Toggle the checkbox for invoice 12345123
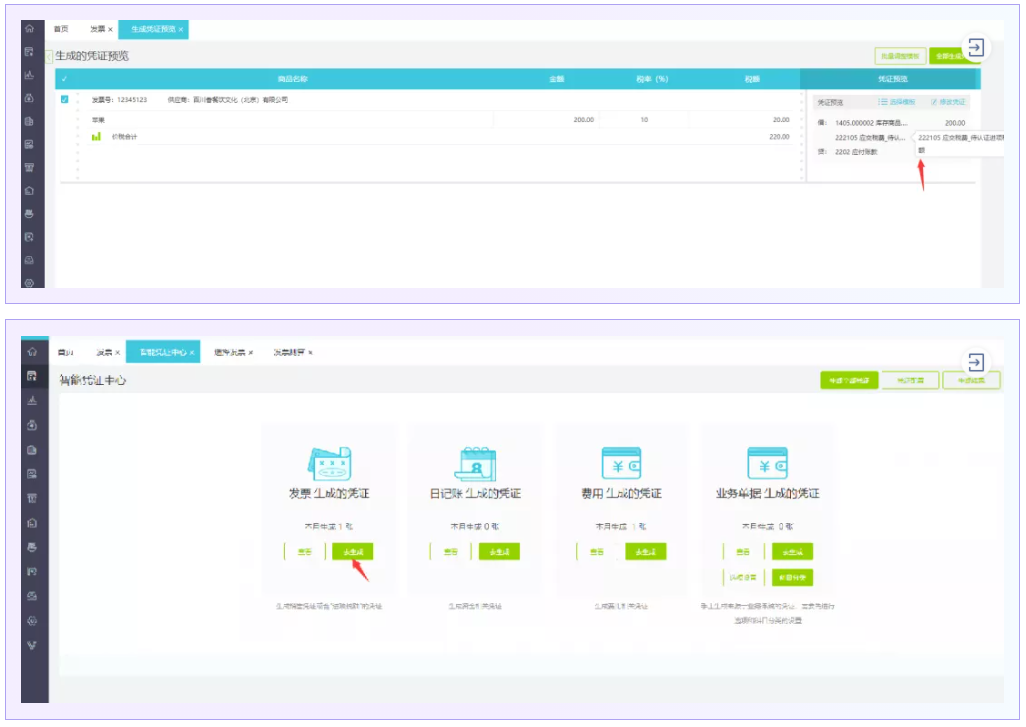 click(65, 100)
